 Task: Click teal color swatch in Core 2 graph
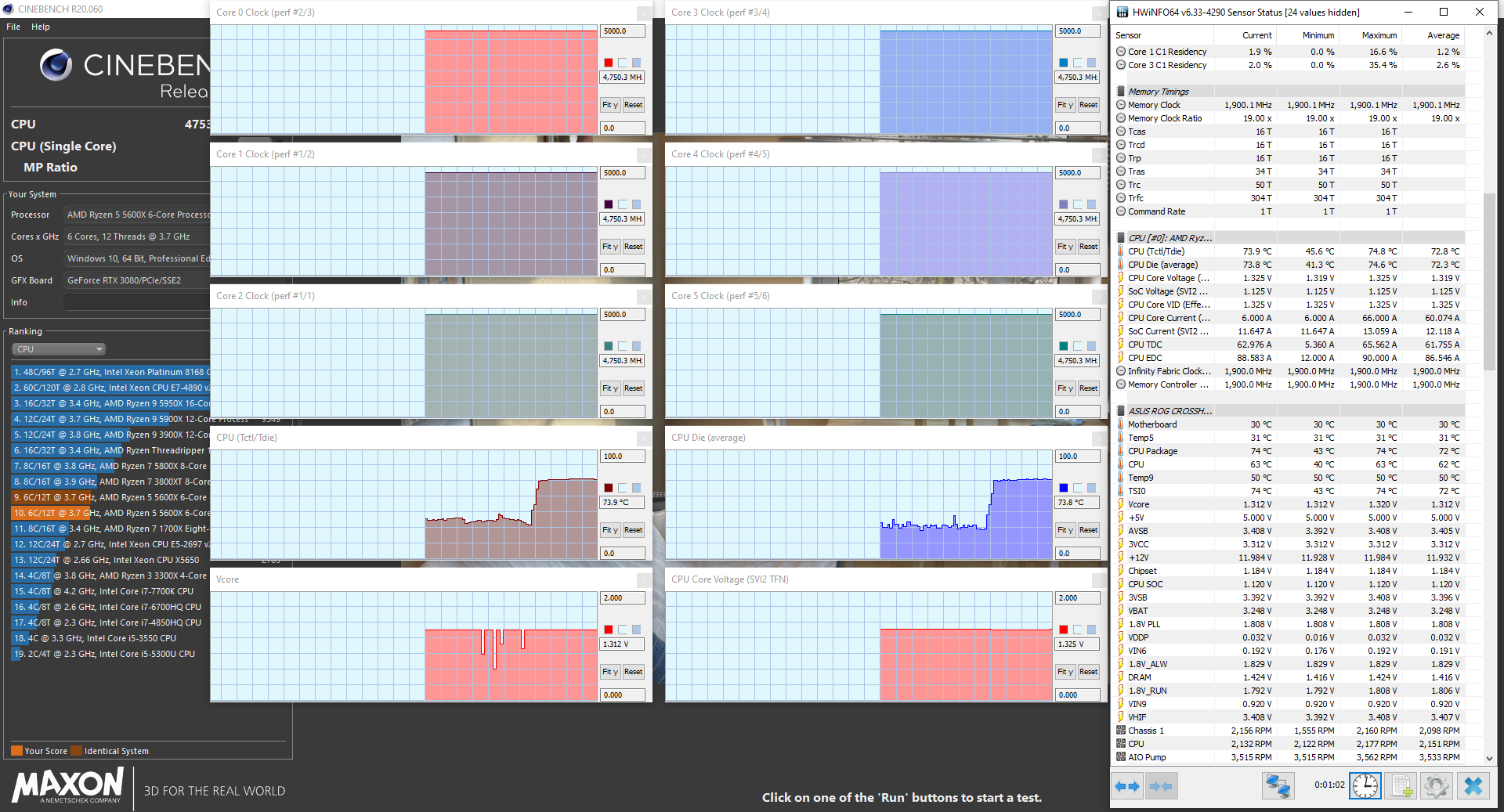[609, 346]
